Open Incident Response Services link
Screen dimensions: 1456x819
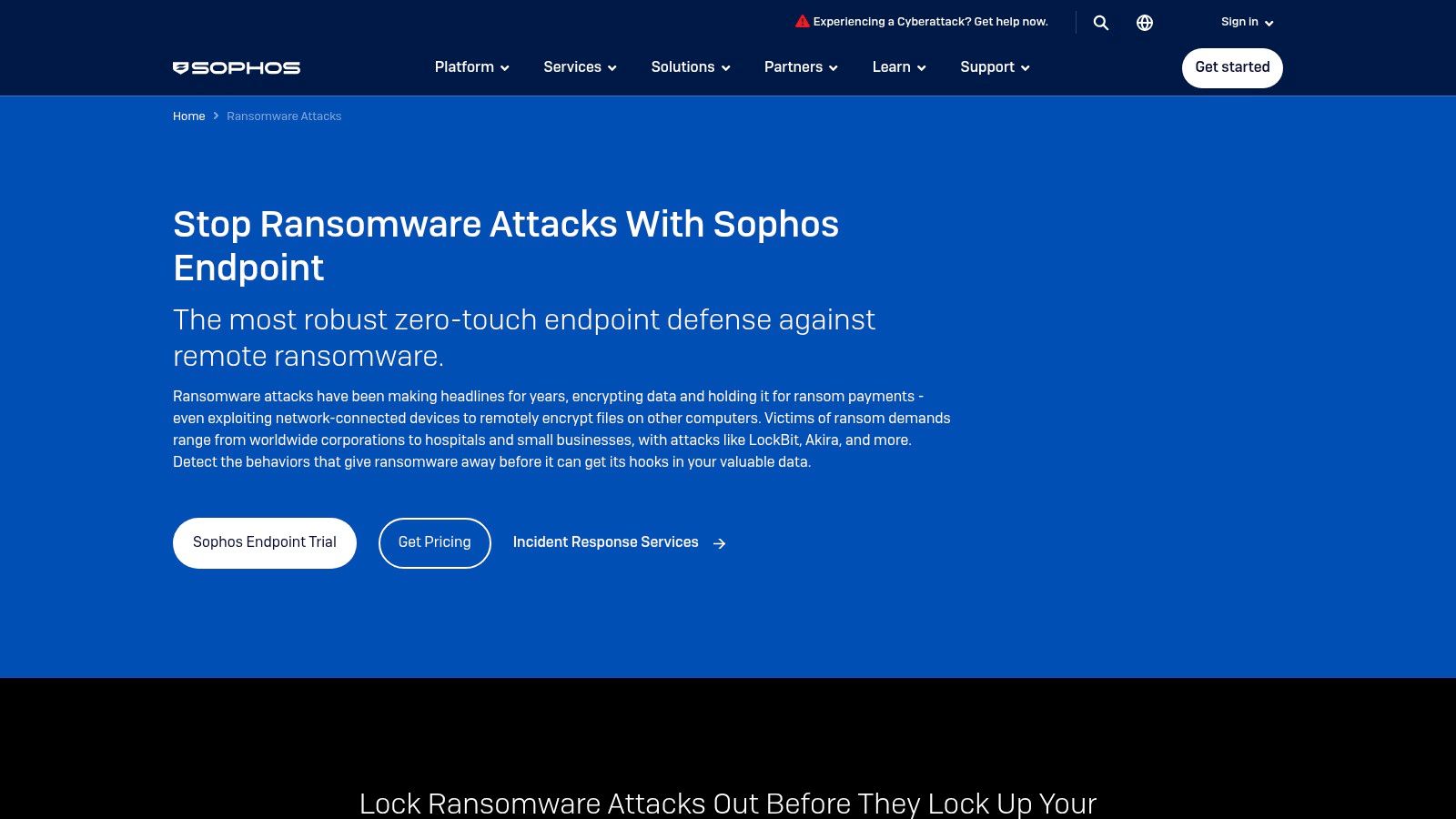pos(605,542)
